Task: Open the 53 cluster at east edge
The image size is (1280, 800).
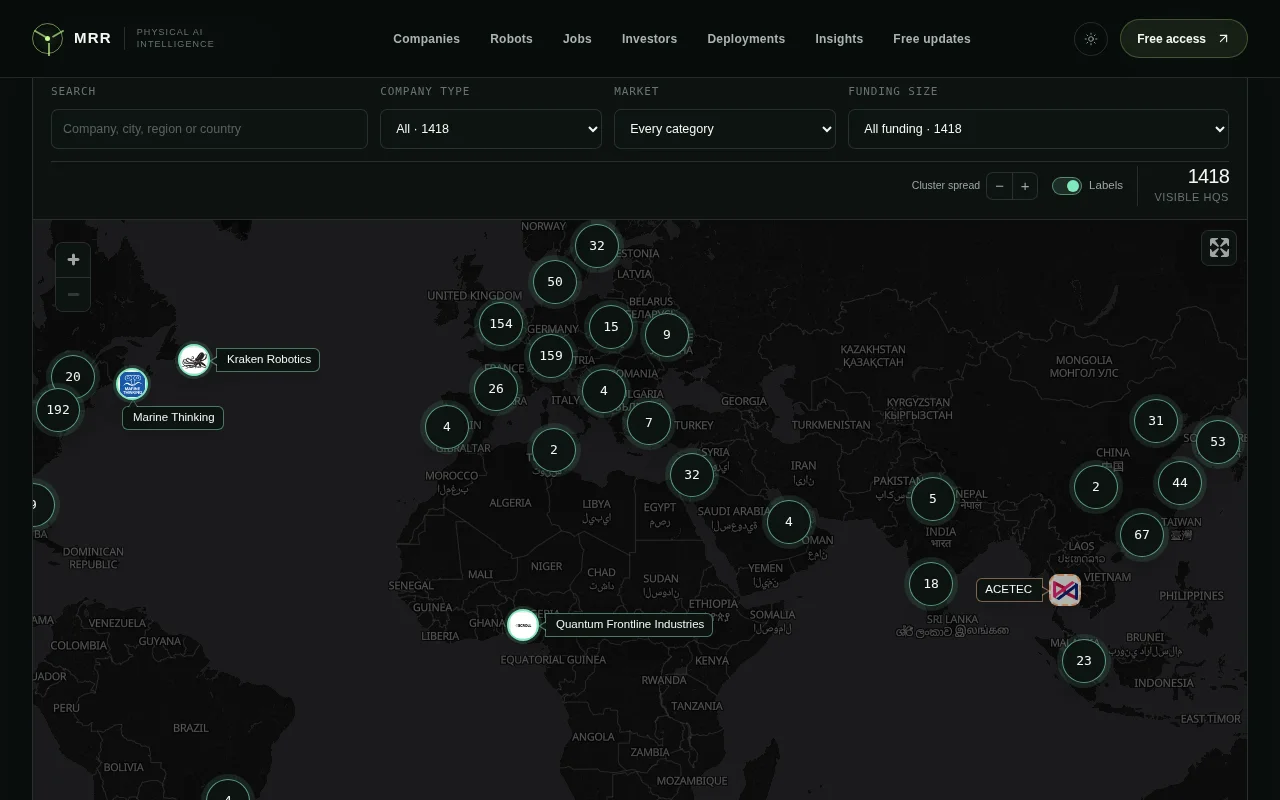Action: [1218, 442]
